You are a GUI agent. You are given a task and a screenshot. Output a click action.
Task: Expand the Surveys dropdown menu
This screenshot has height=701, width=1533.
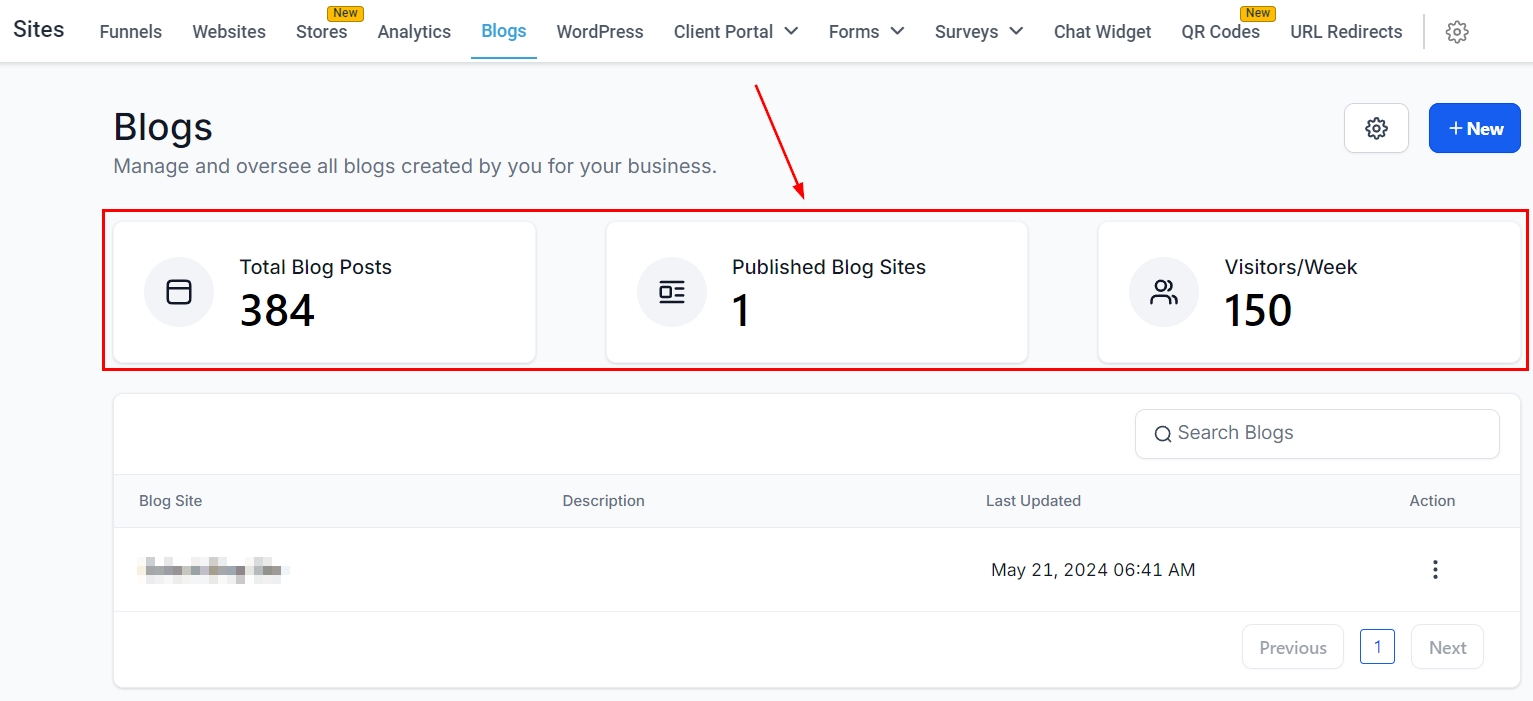pyautogui.click(x=979, y=32)
